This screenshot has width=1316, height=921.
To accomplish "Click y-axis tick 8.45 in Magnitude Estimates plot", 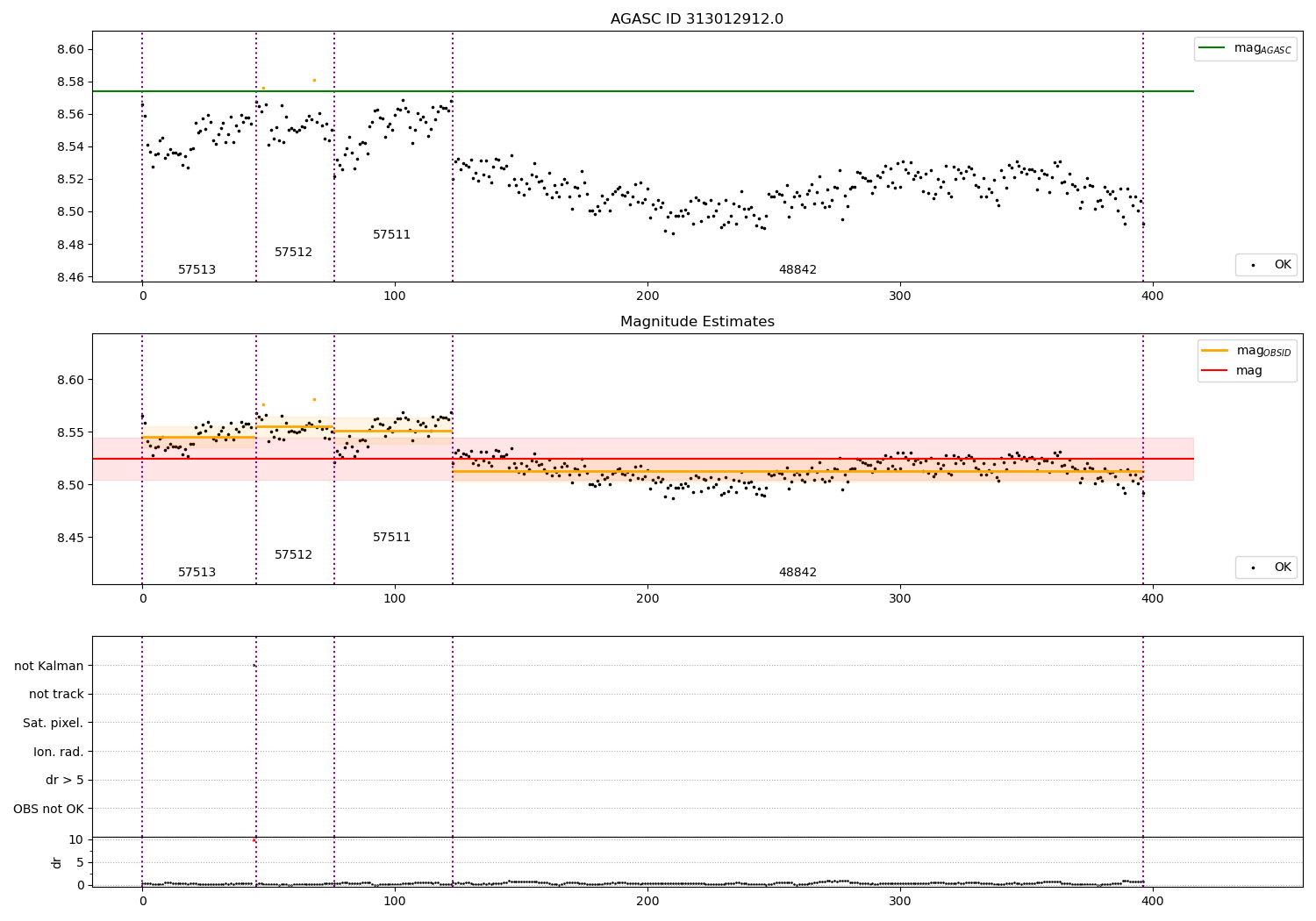I will pyautogui.click(x=69, y=539).
